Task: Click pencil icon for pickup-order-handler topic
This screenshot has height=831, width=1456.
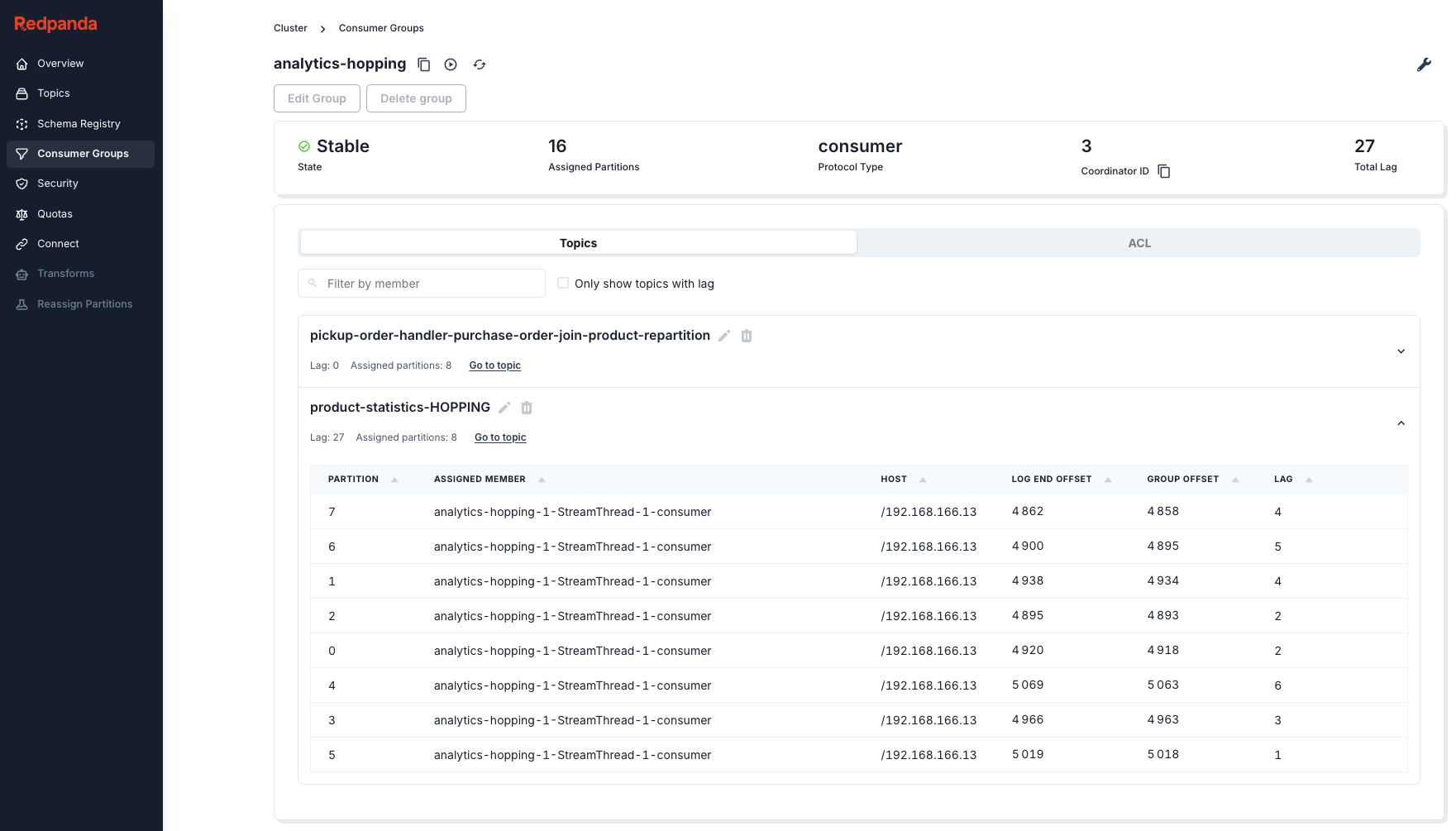Action: (724, 336)
